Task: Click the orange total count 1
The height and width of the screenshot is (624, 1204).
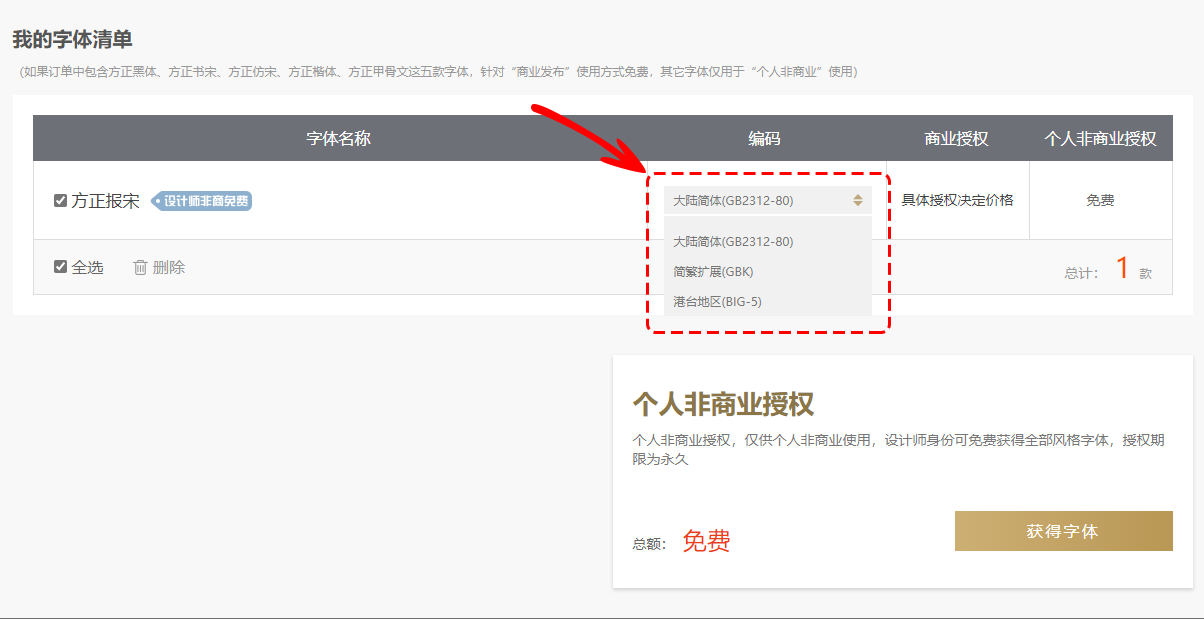Action: click(x=1122, y=268)
